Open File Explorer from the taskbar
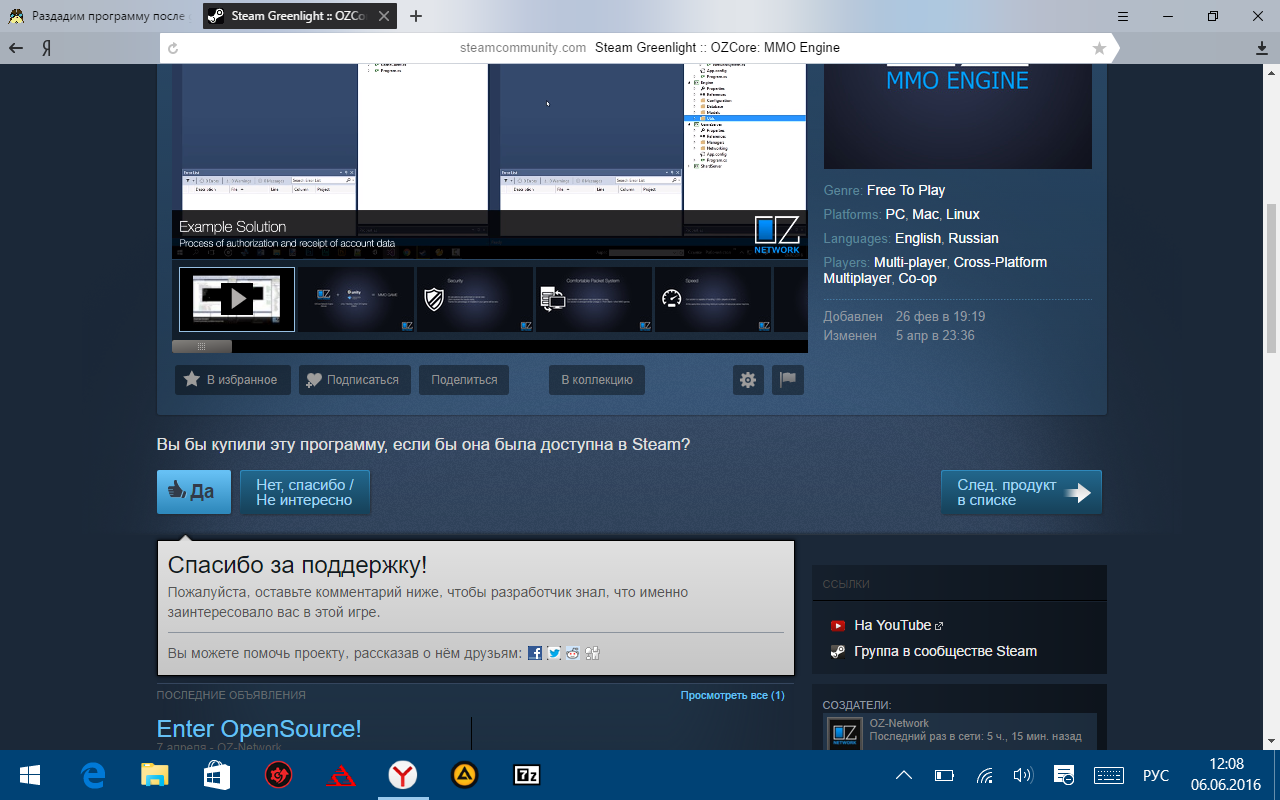 (x=155, y=775)
